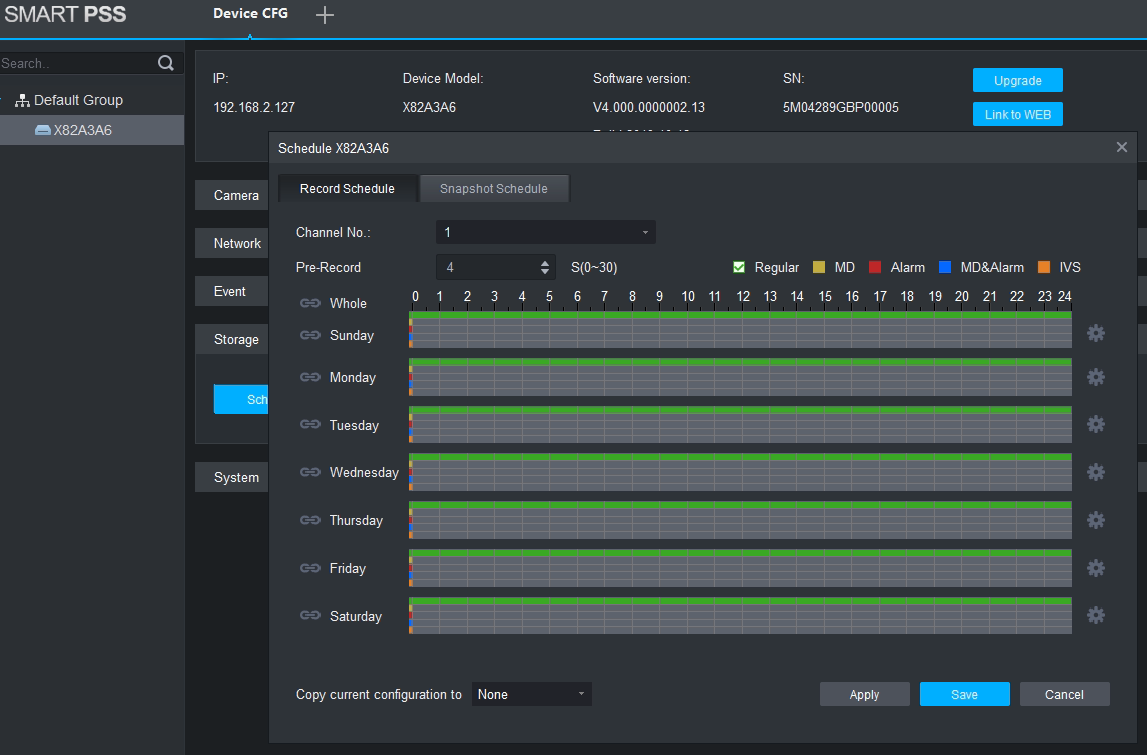Screen dimensions: 1147x755
Task: Click the search magnifier icon
Action: click(166, 63)
